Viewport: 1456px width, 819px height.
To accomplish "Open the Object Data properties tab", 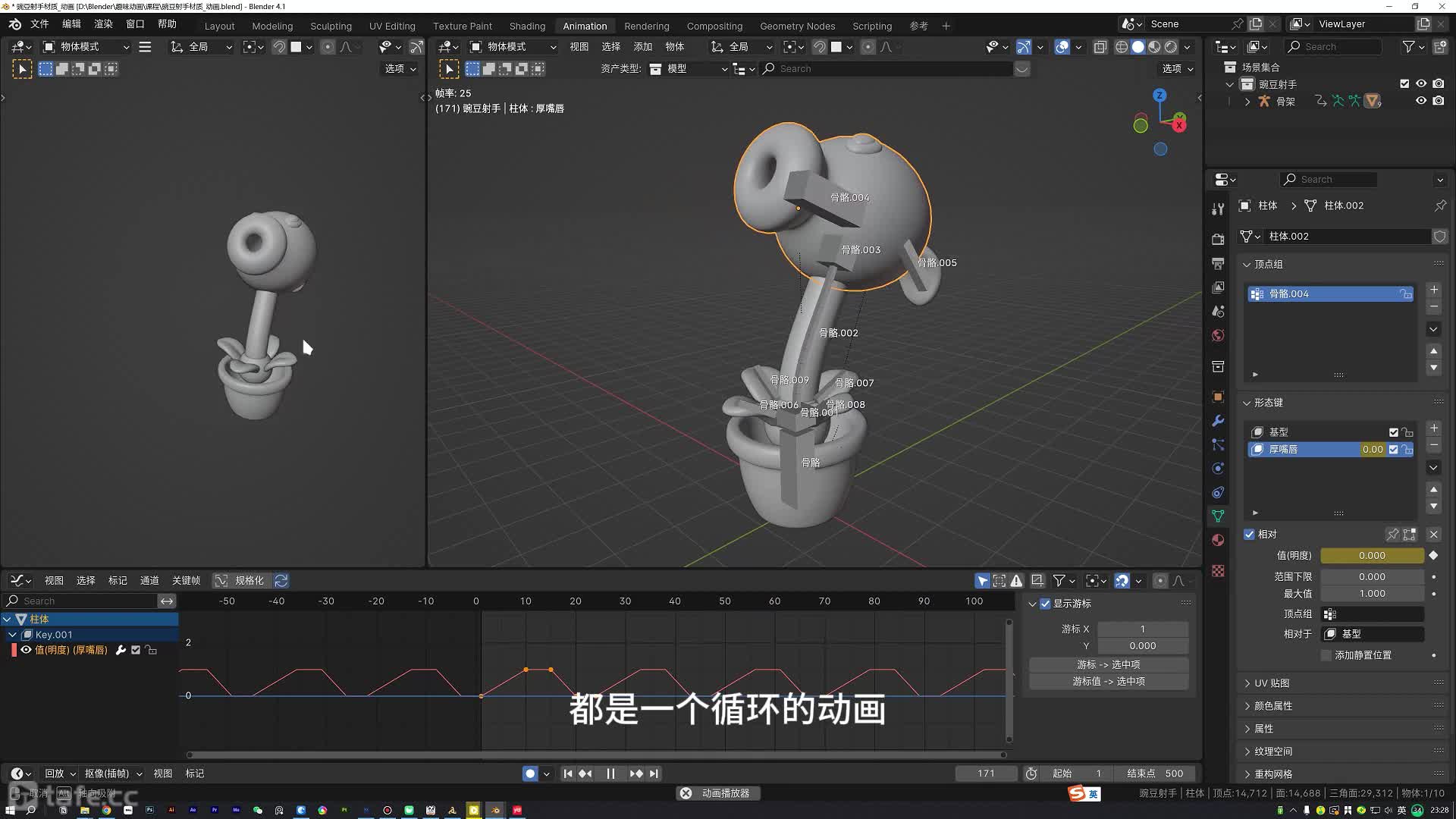I will (1218, 516).
